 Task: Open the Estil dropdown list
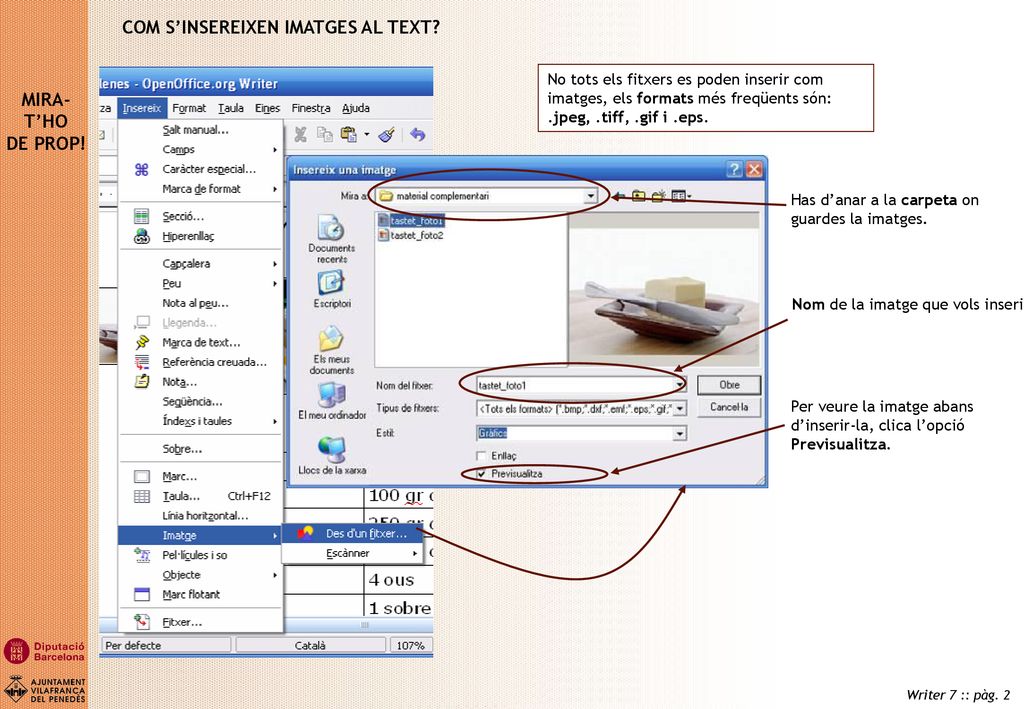(680, 433)
